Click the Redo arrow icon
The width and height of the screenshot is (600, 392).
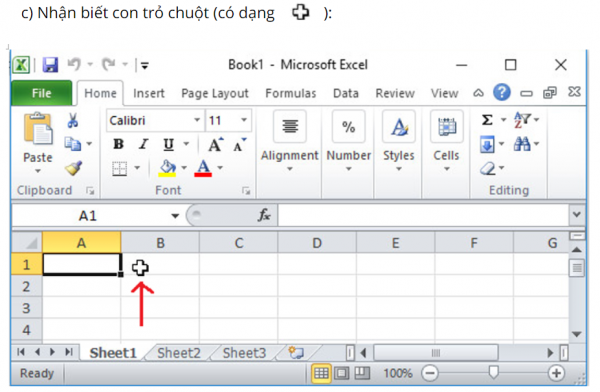[109, 64]
